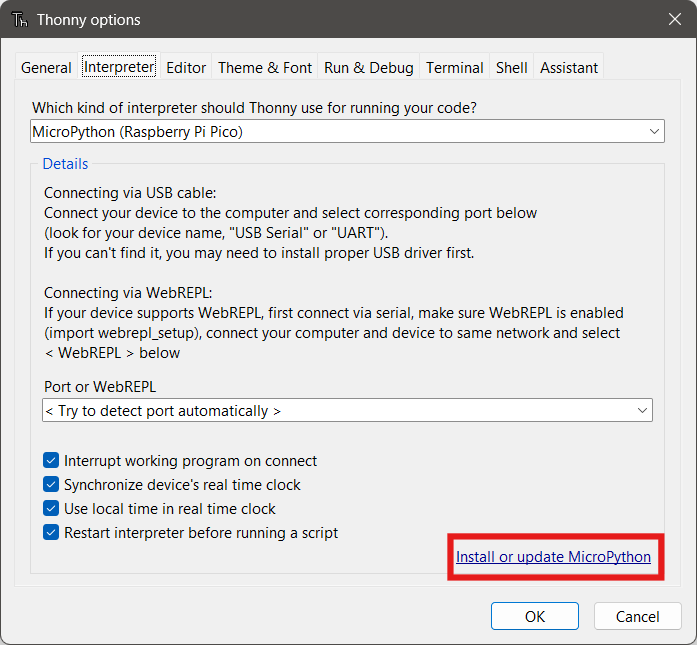
Task: Open the Port or WebREPL dropdown
Action: click(346, 410)
